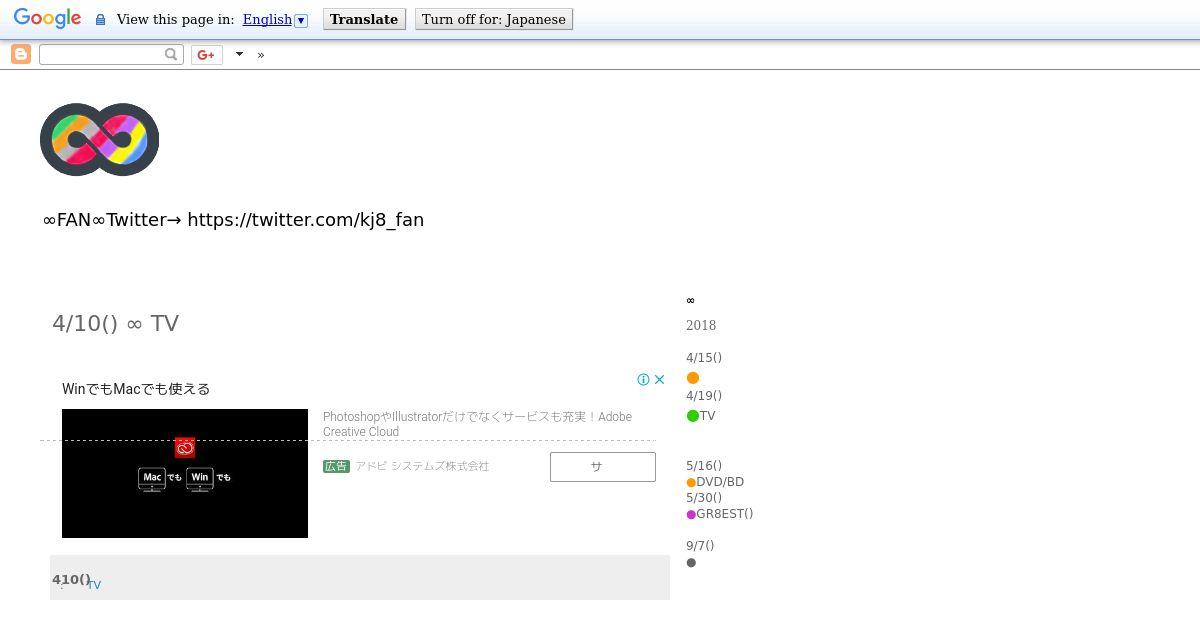The height and width of the screenshot is (630, 1200).
Task: Open the navbar dropdown arrow
Action: pos(239,54)
